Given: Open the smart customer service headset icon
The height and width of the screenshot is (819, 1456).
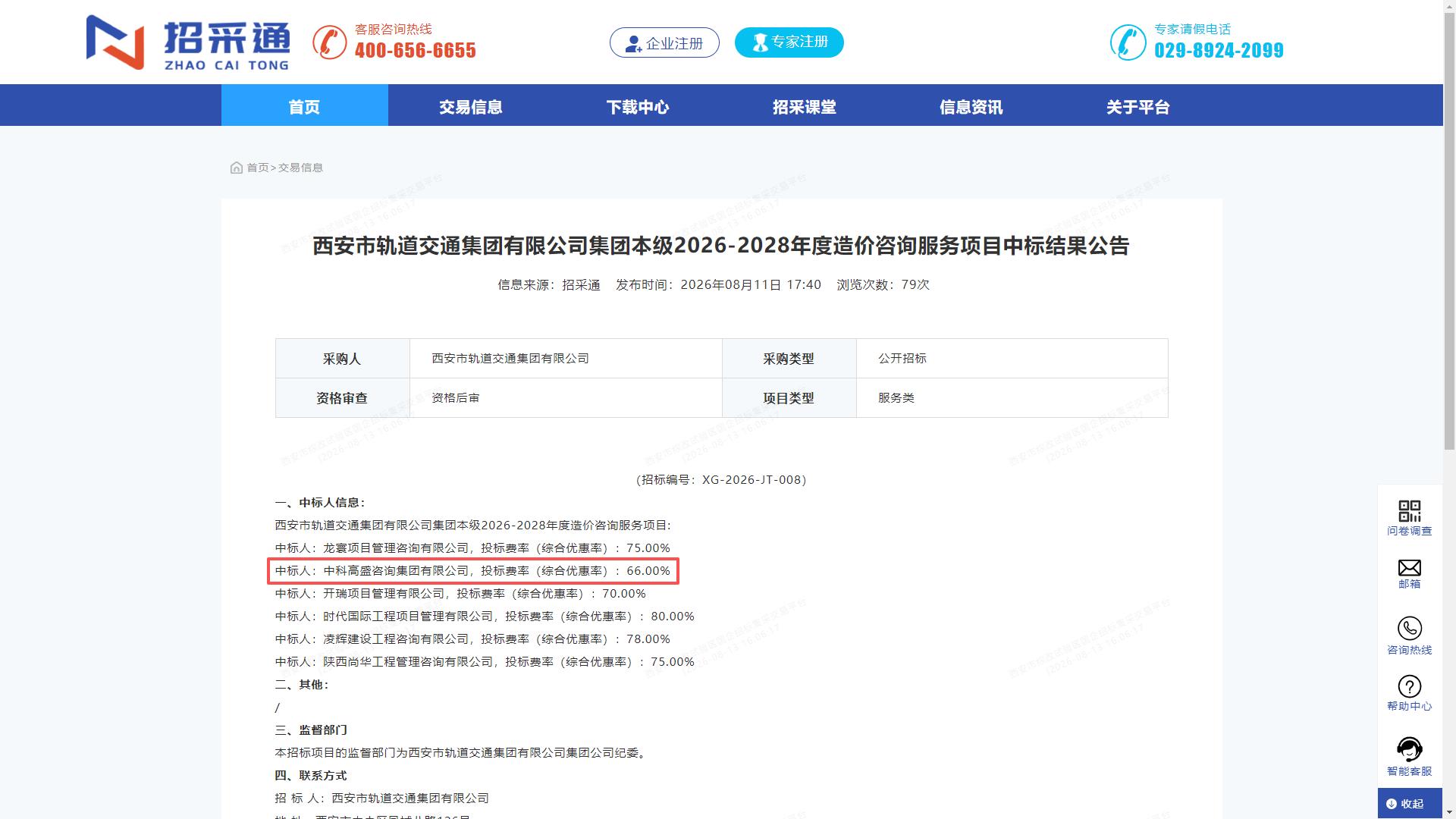Looking at the screenshot, I should click(1409, 749).
